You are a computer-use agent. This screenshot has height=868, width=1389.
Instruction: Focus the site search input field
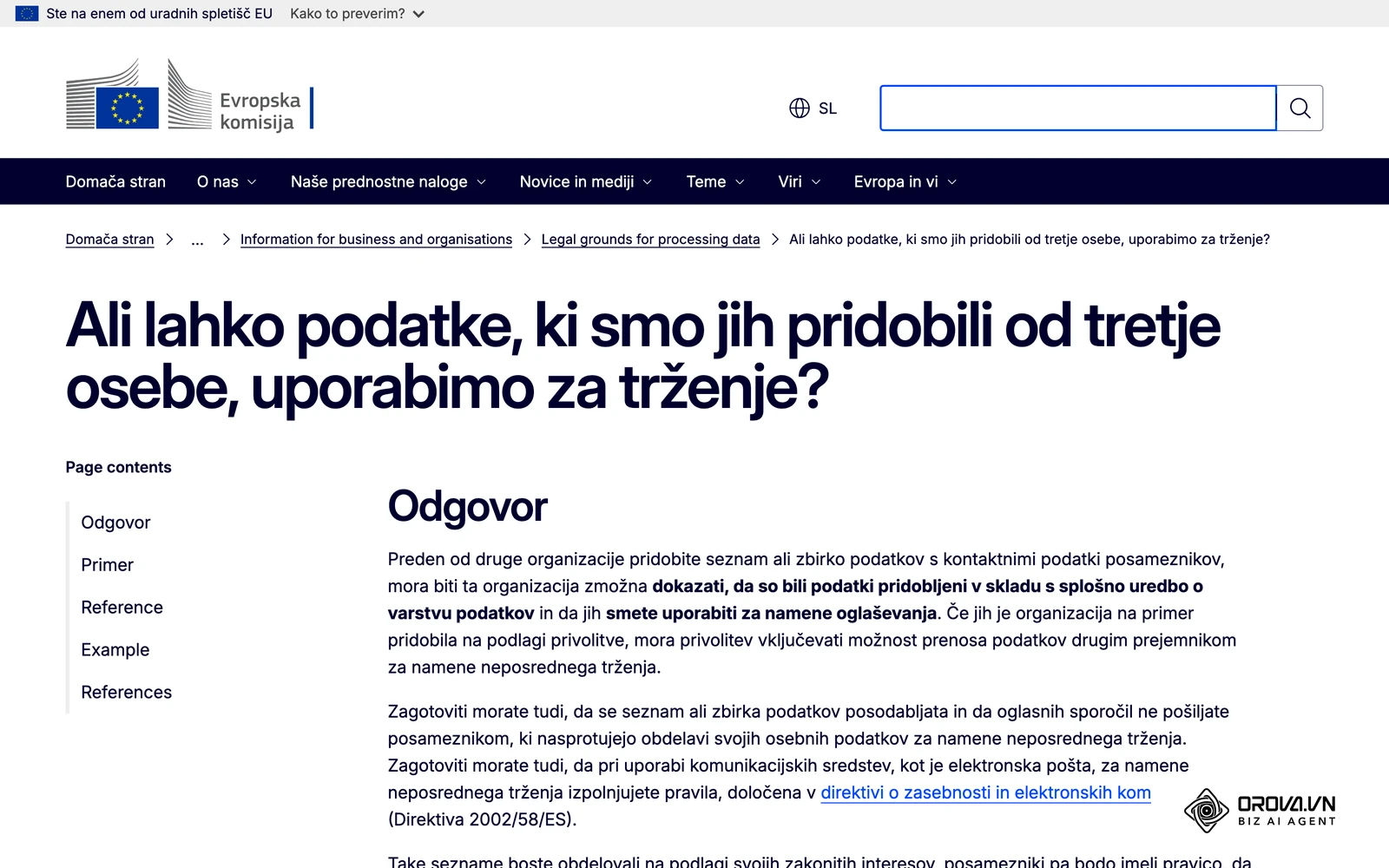pos(1078,108)
